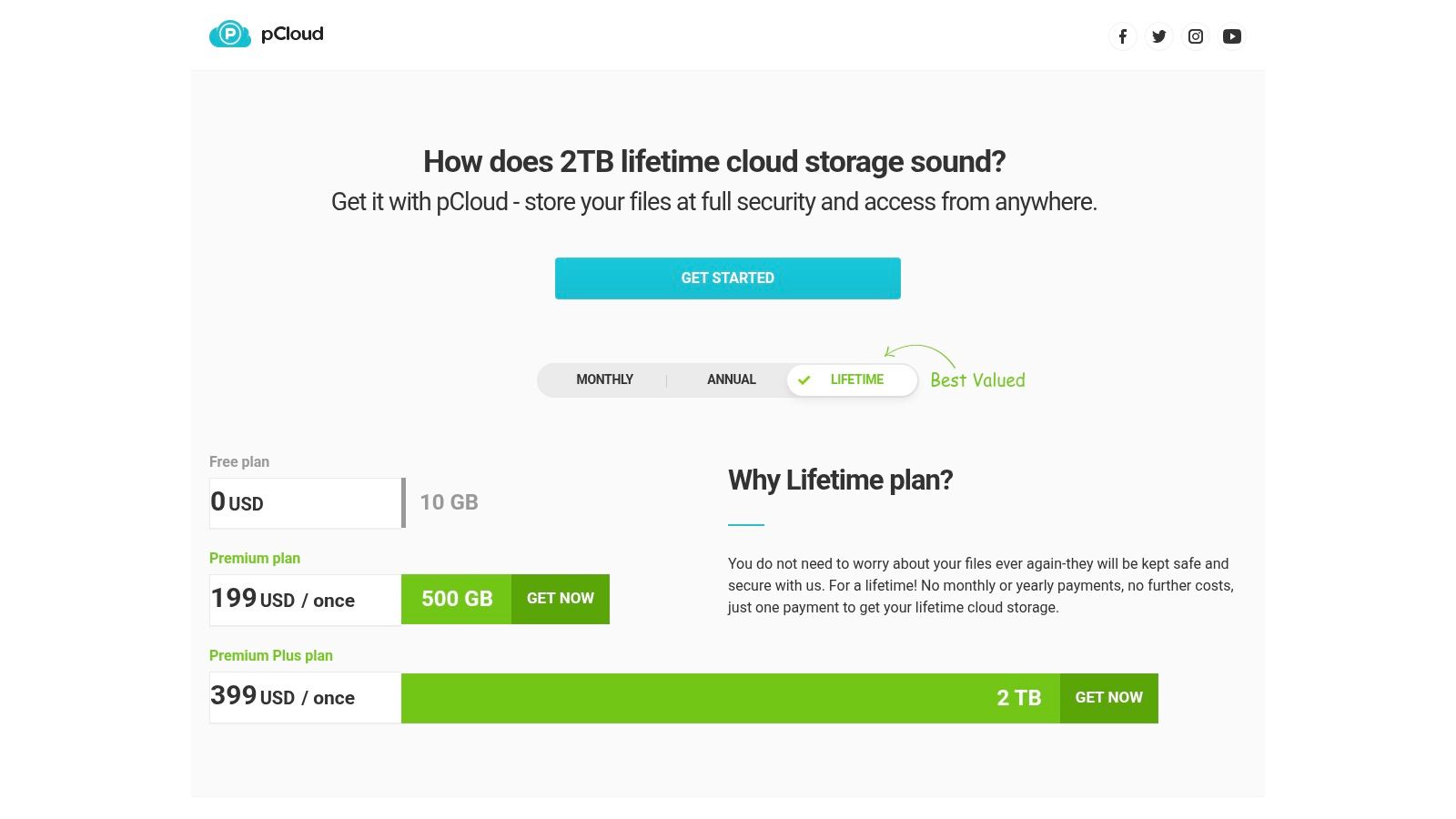Select the Premium plan heading
Screen dimensions: 1456x819
coord(254,558)
